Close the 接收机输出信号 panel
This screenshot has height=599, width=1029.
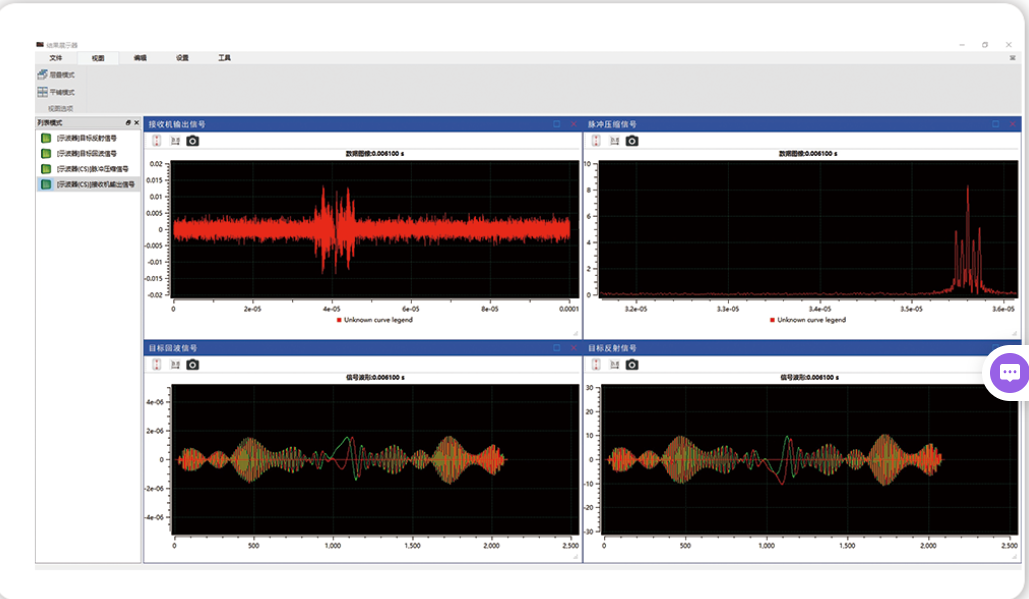574,124
